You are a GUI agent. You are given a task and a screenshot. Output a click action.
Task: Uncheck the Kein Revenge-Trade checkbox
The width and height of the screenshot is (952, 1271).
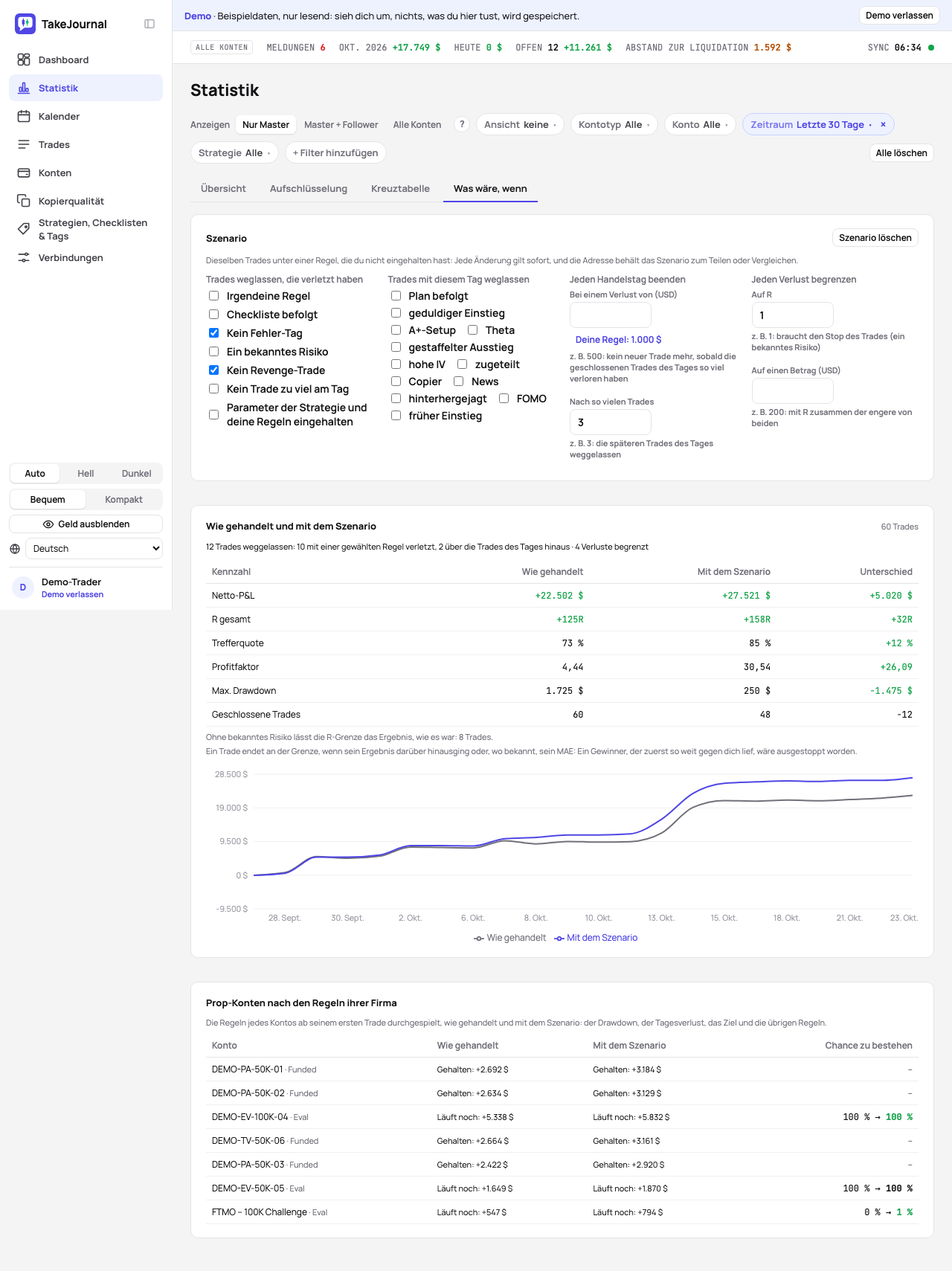click(x=214, y=370)
